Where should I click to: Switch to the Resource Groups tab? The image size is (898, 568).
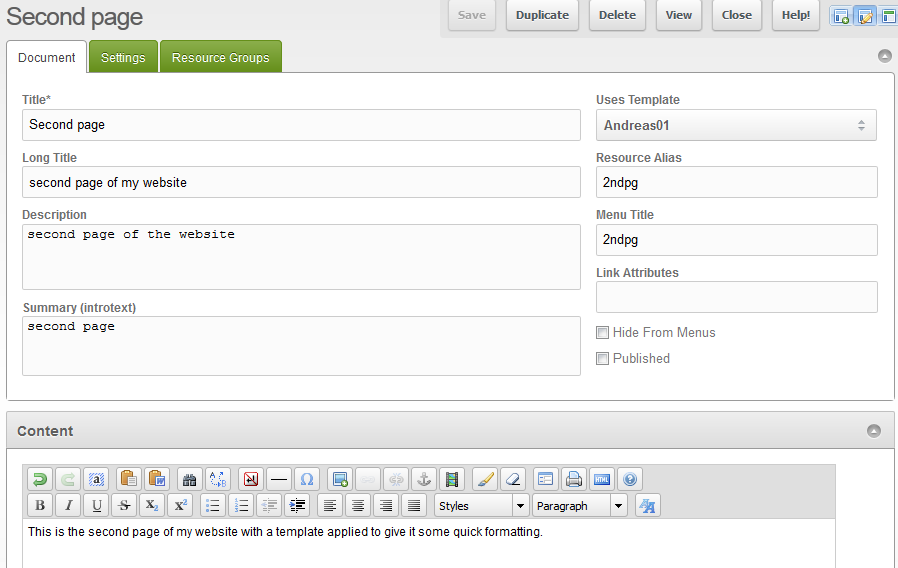click(x=220, y=58)
